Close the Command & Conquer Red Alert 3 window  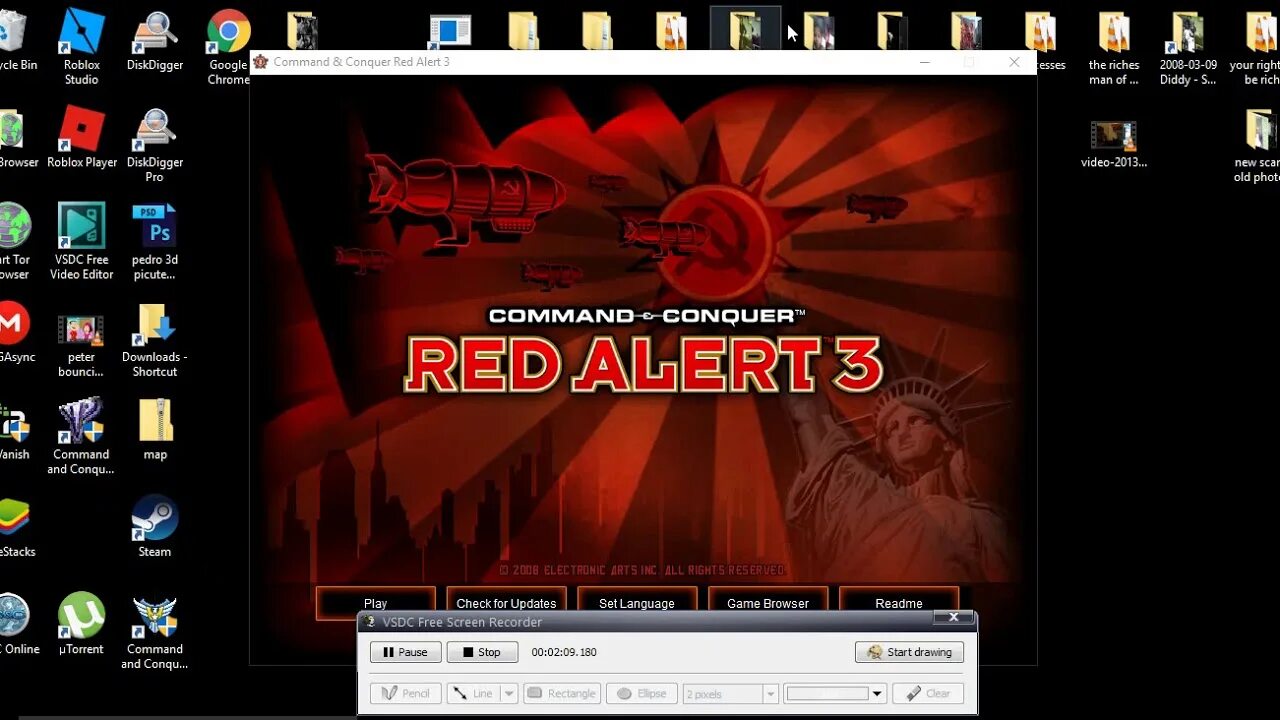click(x=1014, y=62)
